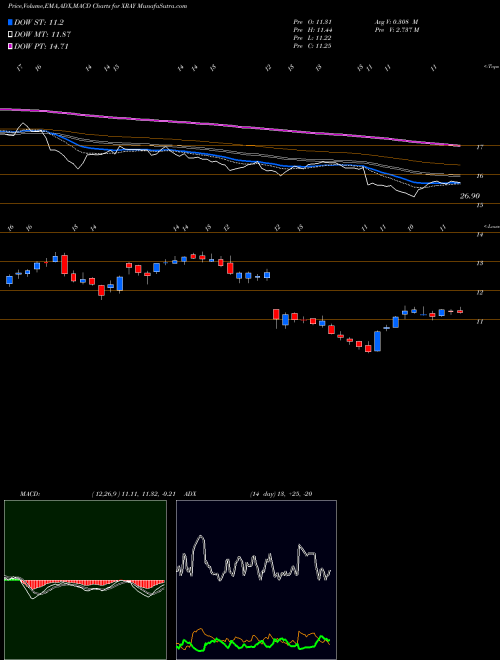The width and height of the screenshot is (500, 660).
Task: Click the '<-Tops' label at right edge
Action: pyautogui.click(x=491, y=67)
